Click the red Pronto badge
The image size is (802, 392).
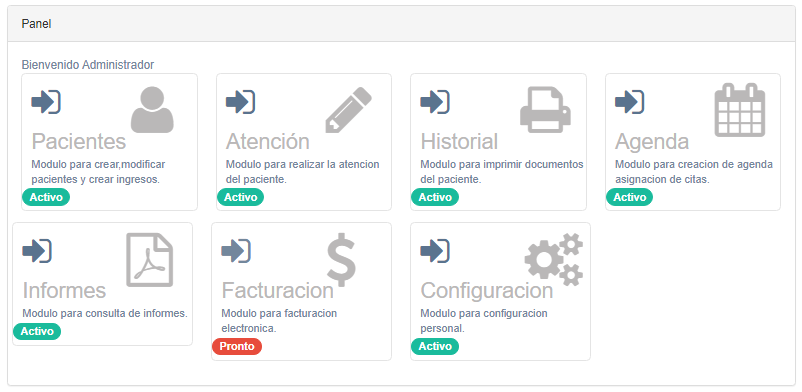pyautogui.click(x=237, y=346)
